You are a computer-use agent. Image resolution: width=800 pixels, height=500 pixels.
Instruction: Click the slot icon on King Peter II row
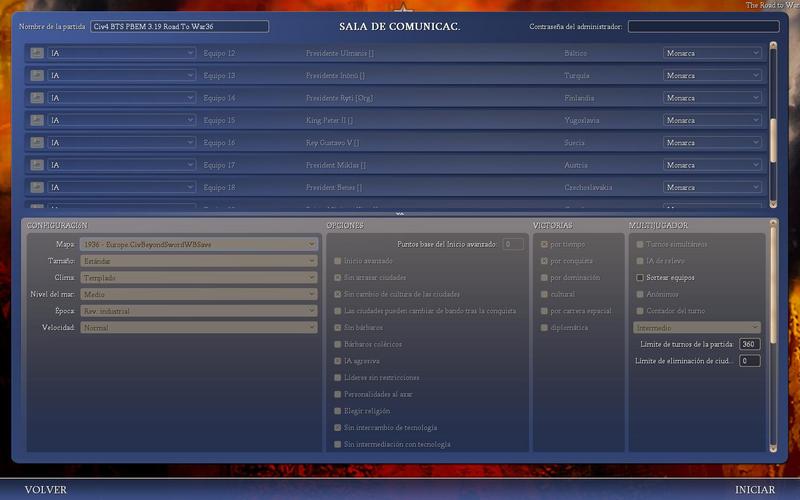[37, 120]
